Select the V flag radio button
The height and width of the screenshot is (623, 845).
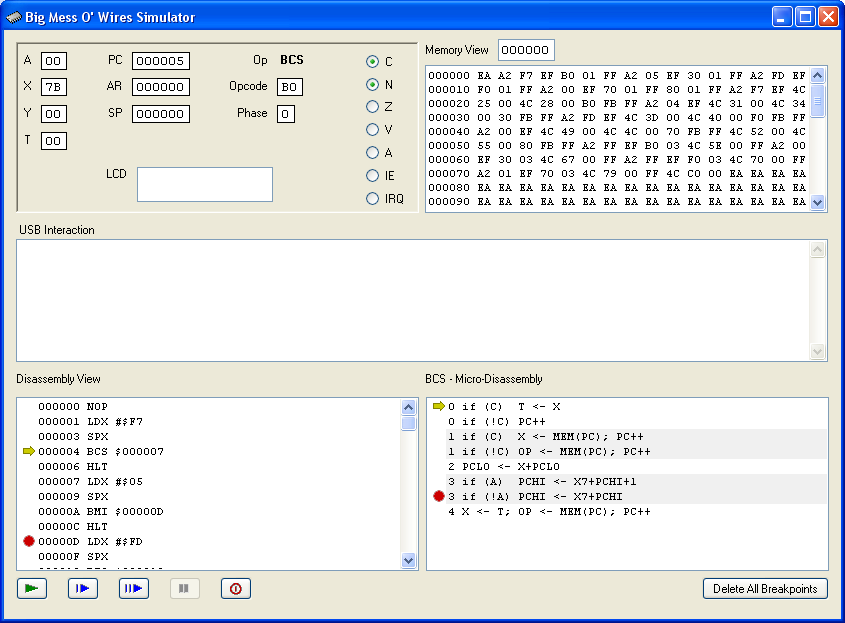(x=372, y=130)
